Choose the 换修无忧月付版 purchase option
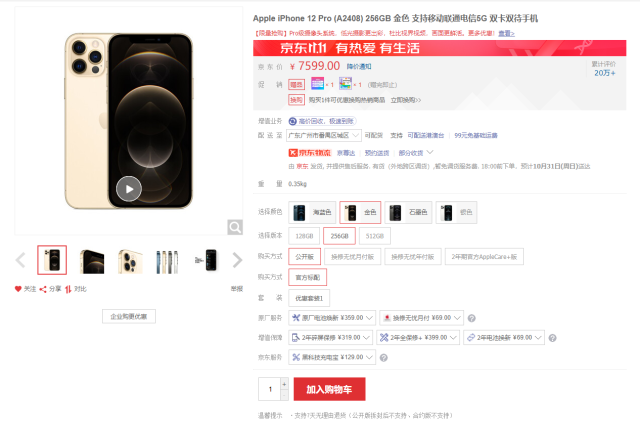Screen dimensions: 640x426 pyautogui.click(x=353, y=257)
